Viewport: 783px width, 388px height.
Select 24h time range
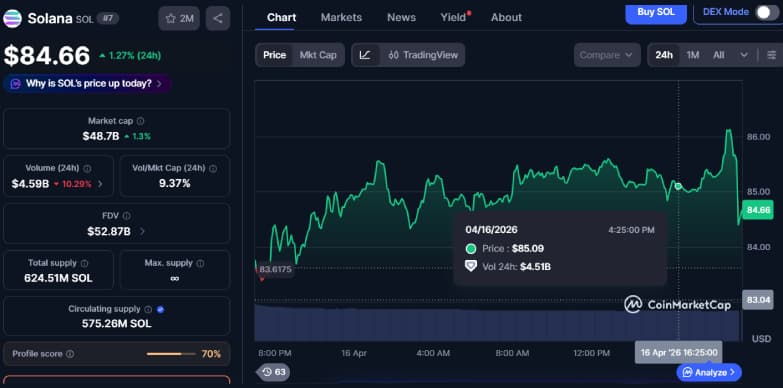pos(664,55)
